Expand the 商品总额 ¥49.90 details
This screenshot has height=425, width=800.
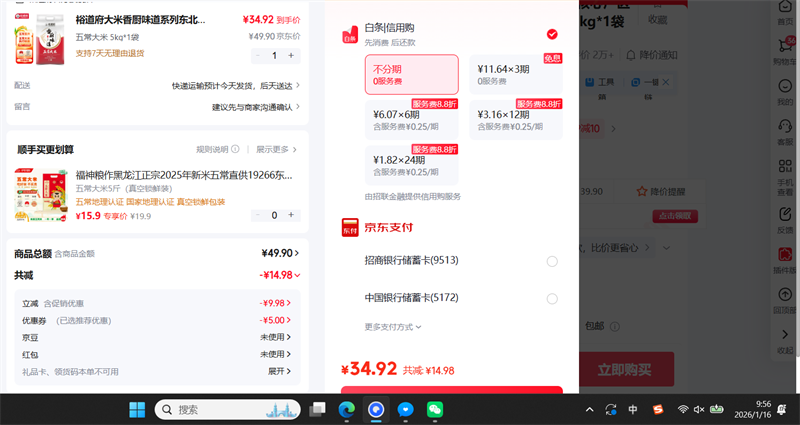pyautogui.click(x=281, y=253)
